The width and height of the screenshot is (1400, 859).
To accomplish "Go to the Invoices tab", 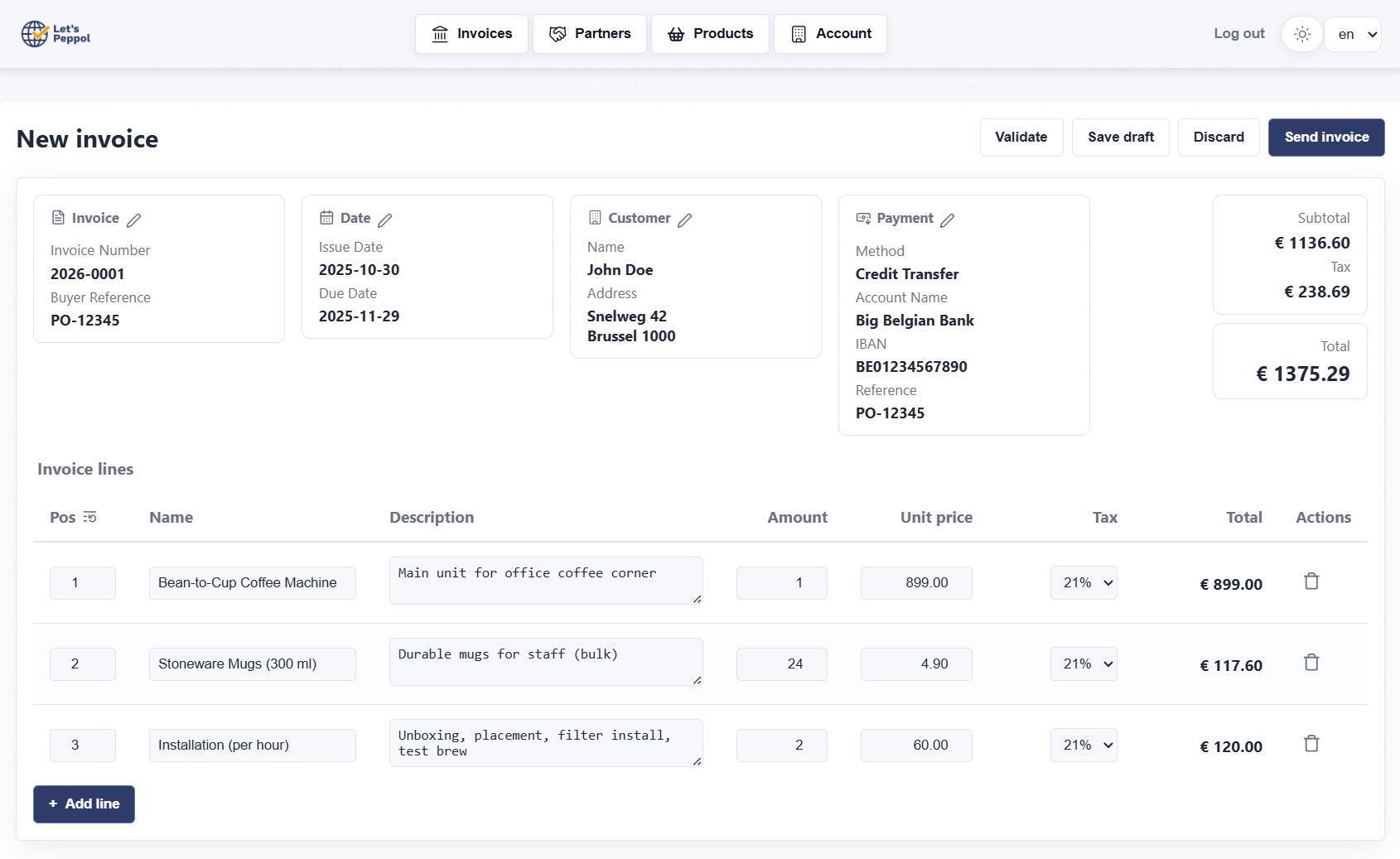I will [471, 34].
